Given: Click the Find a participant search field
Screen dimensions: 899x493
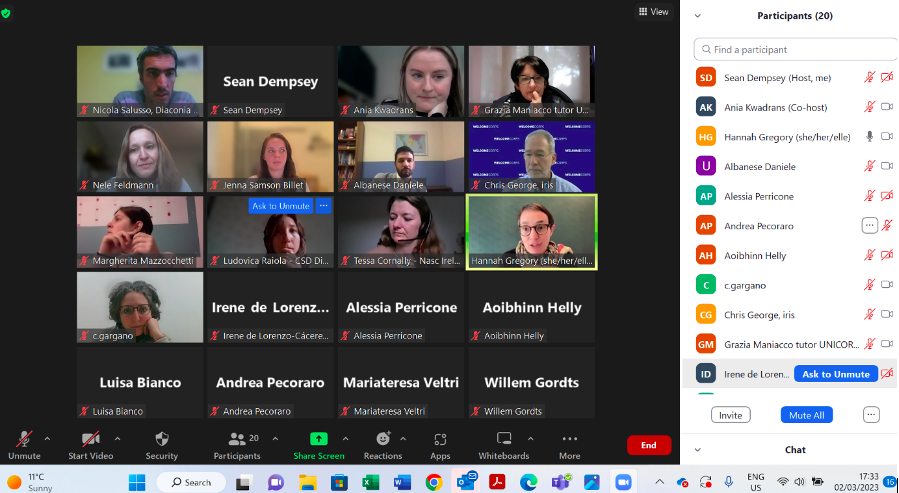Looking at the screenshot, I should click(795, 49).
